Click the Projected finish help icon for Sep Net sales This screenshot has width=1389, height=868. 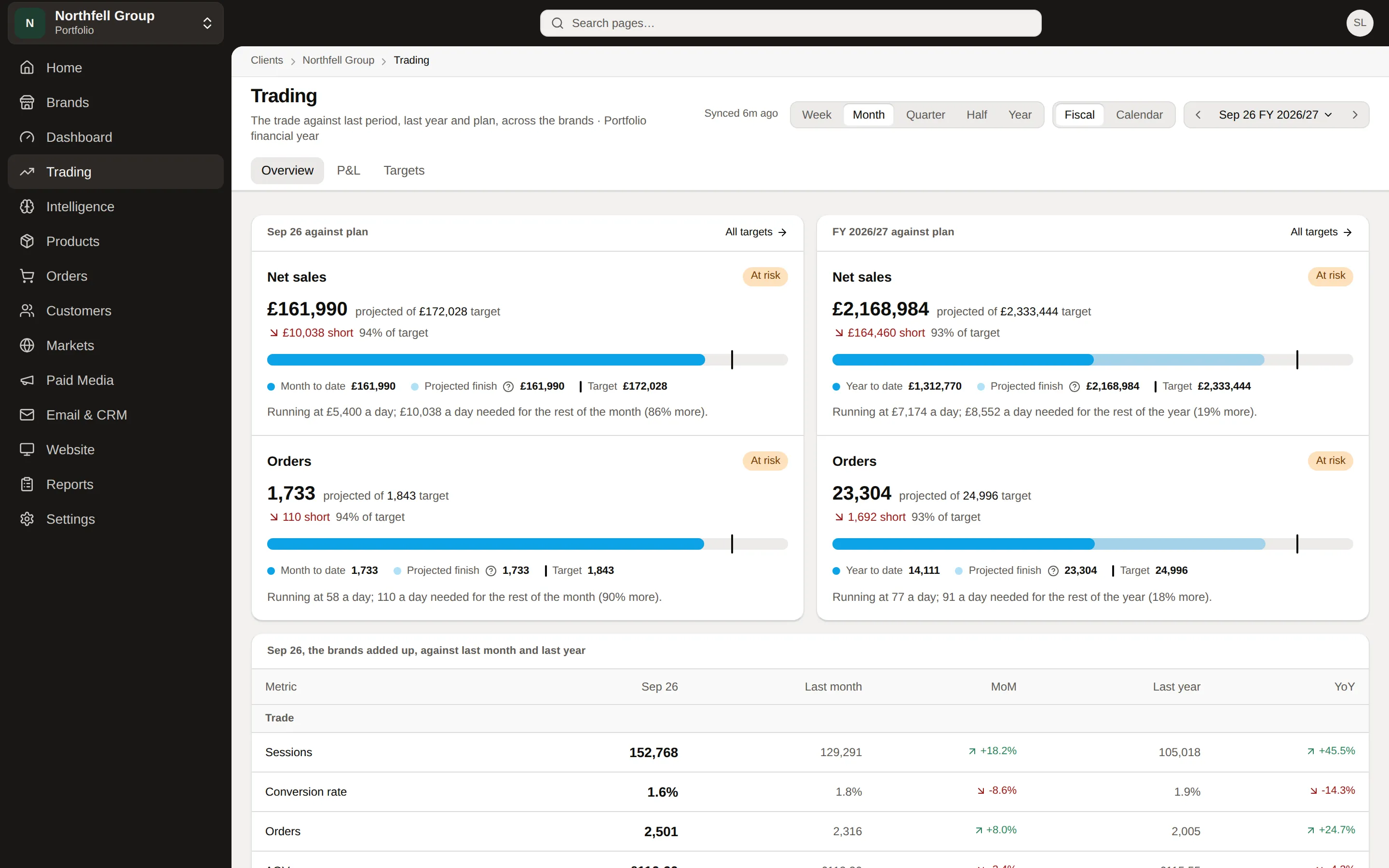[508, 387]
